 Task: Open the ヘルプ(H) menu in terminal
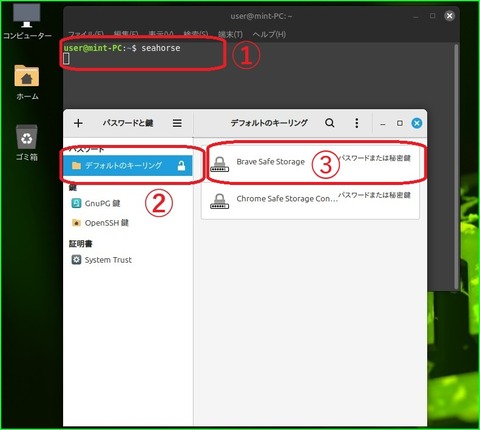click(x=269, y=34)
